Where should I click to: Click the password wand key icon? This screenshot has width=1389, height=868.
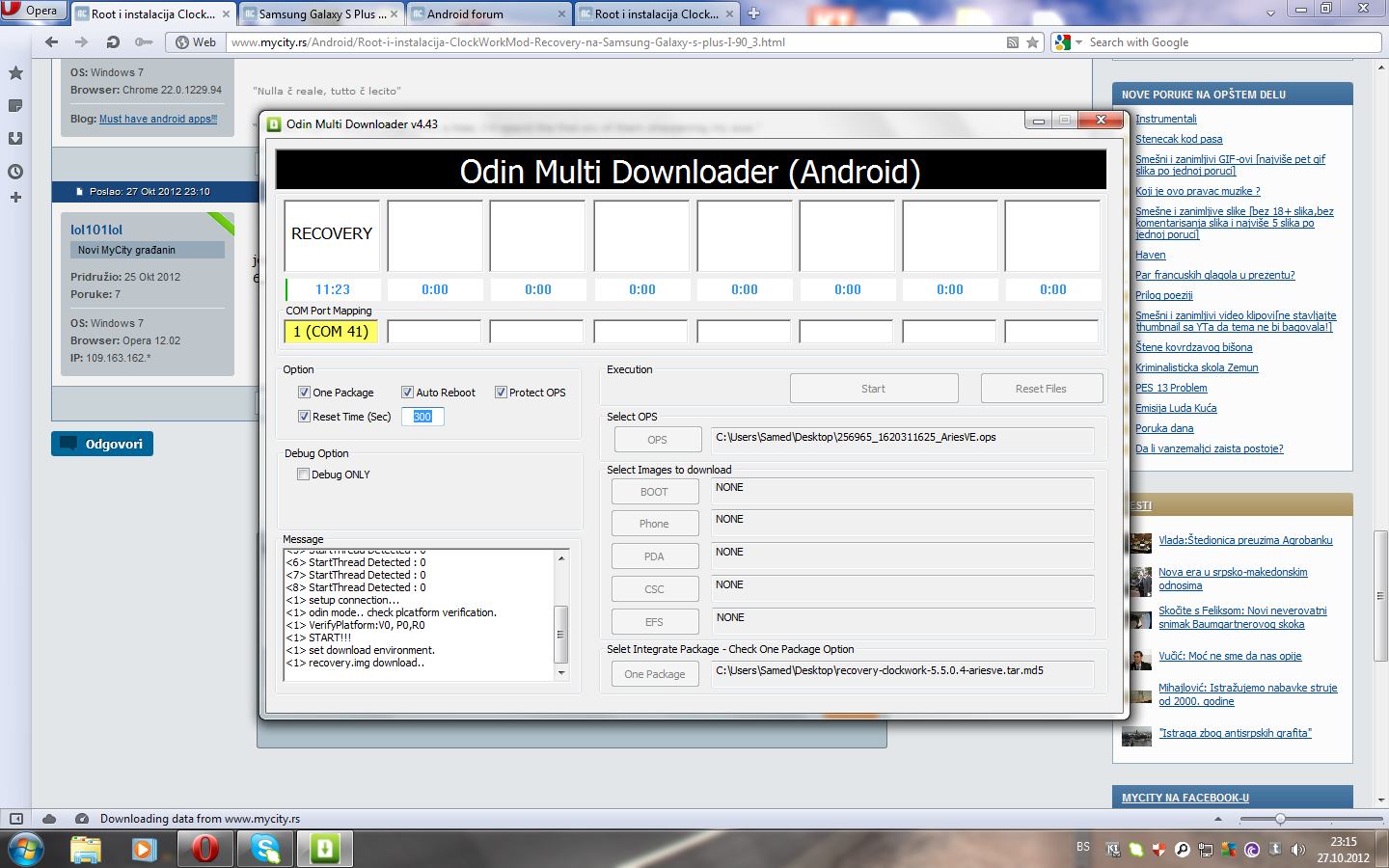[x=144, y=42]
